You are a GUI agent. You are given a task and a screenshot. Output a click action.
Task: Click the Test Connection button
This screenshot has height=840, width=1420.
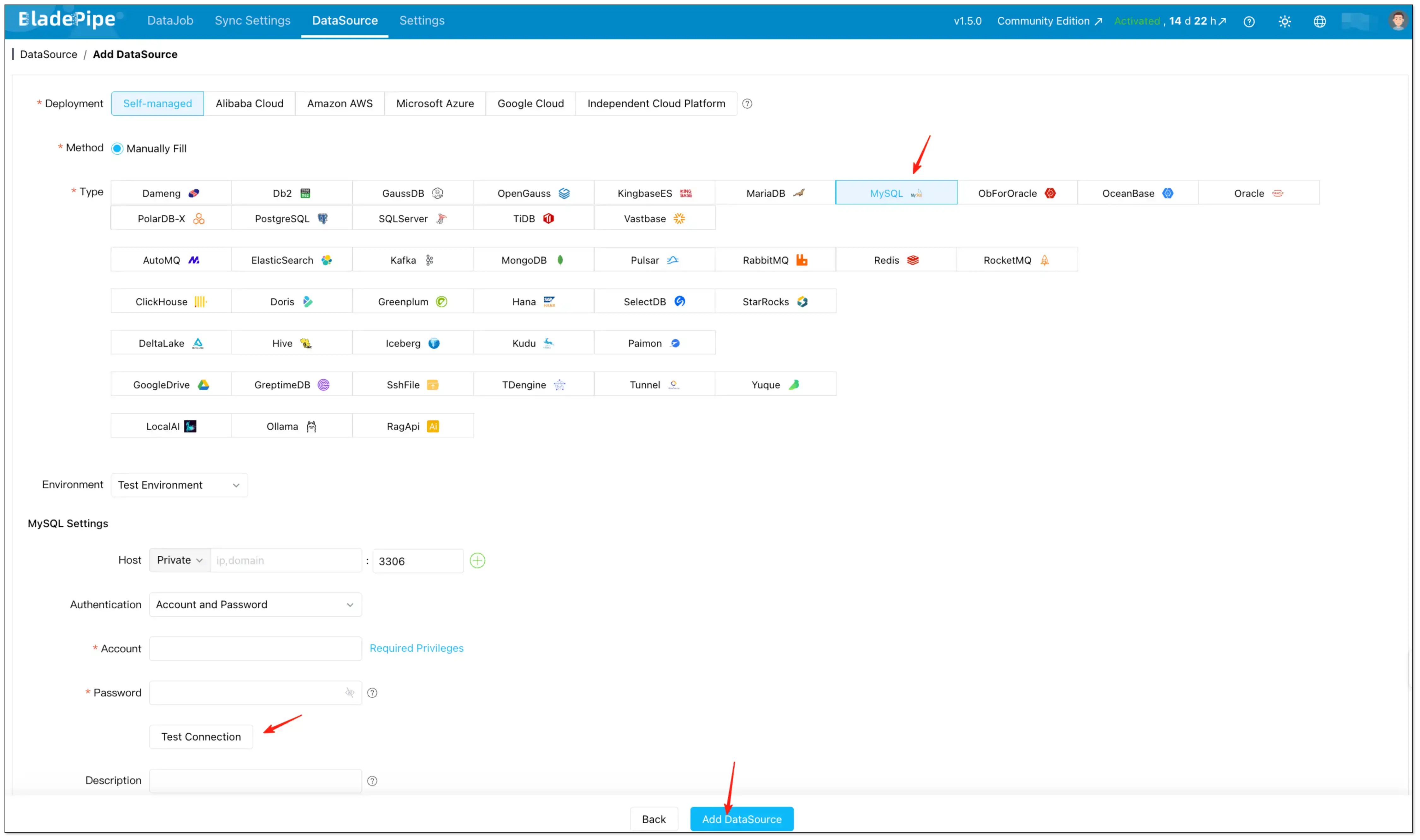pos(201,737)
